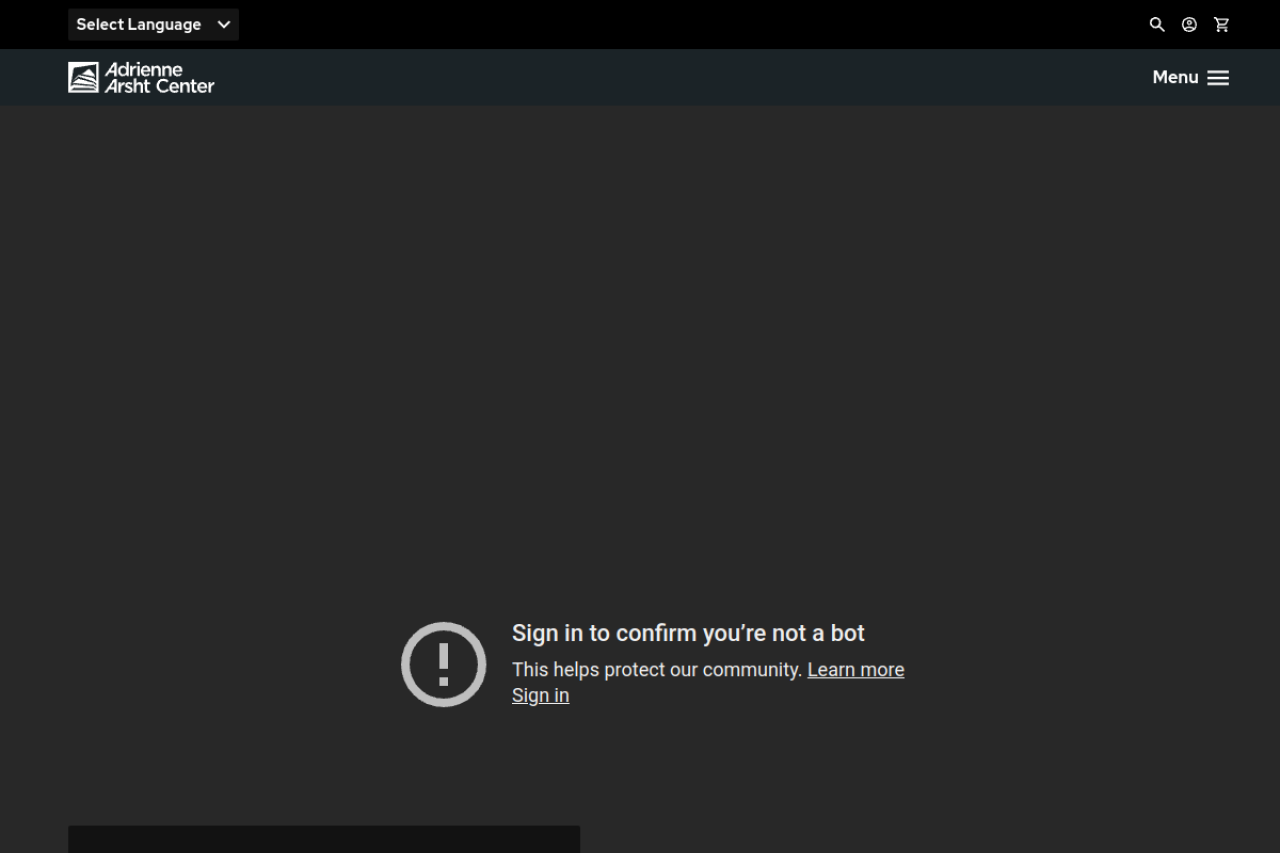Screen dimensions: 1280x853
Task: Click the Sign in link
Action: coord(540,696)
